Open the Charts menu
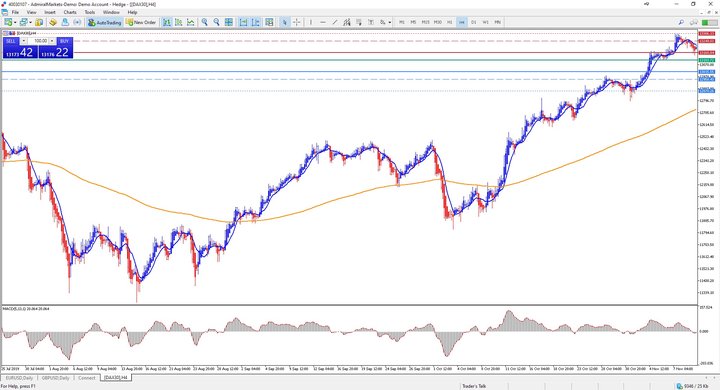 click(x=70, y=12)
